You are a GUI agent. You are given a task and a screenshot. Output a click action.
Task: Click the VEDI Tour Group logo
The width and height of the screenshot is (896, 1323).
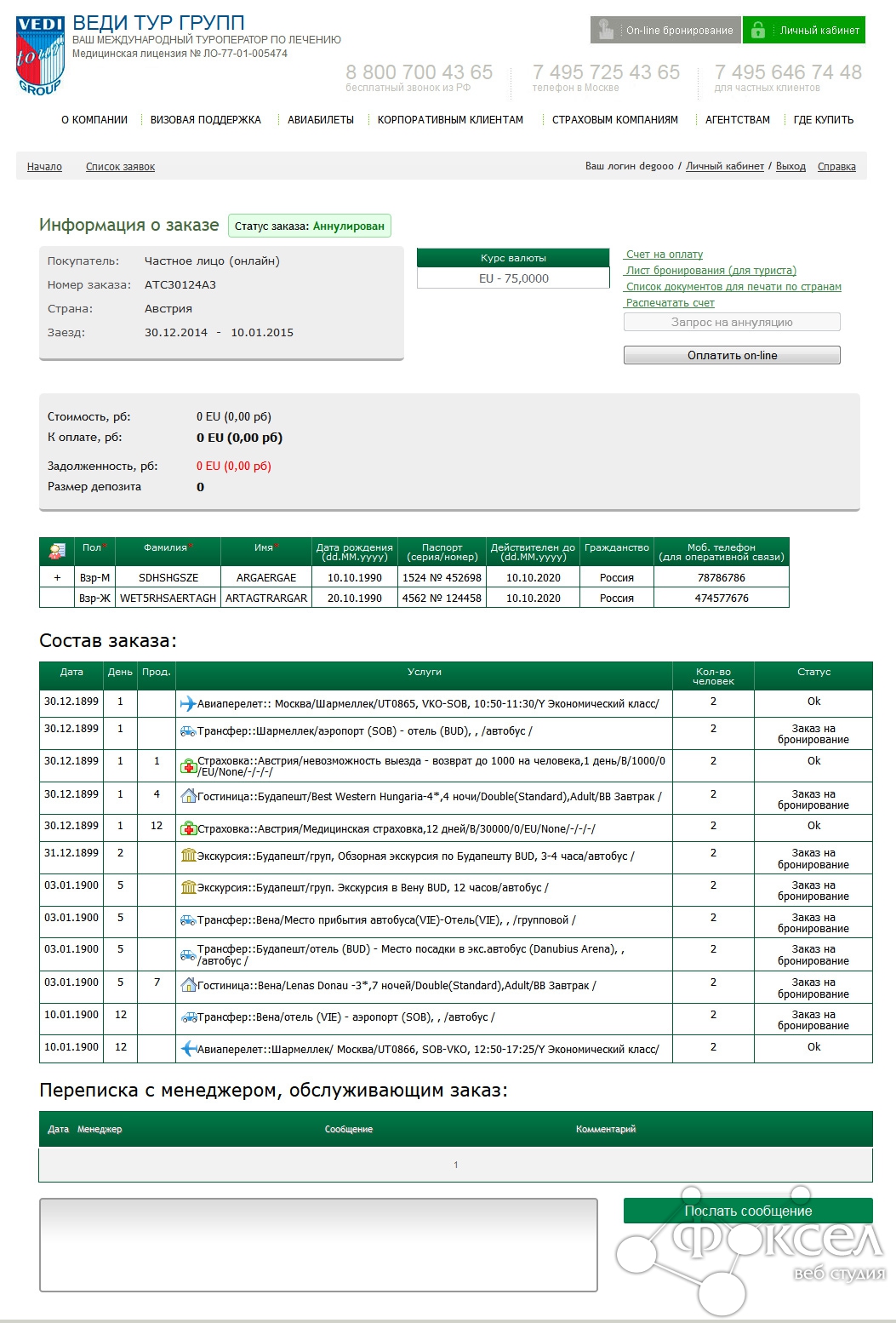coord(40,55)
